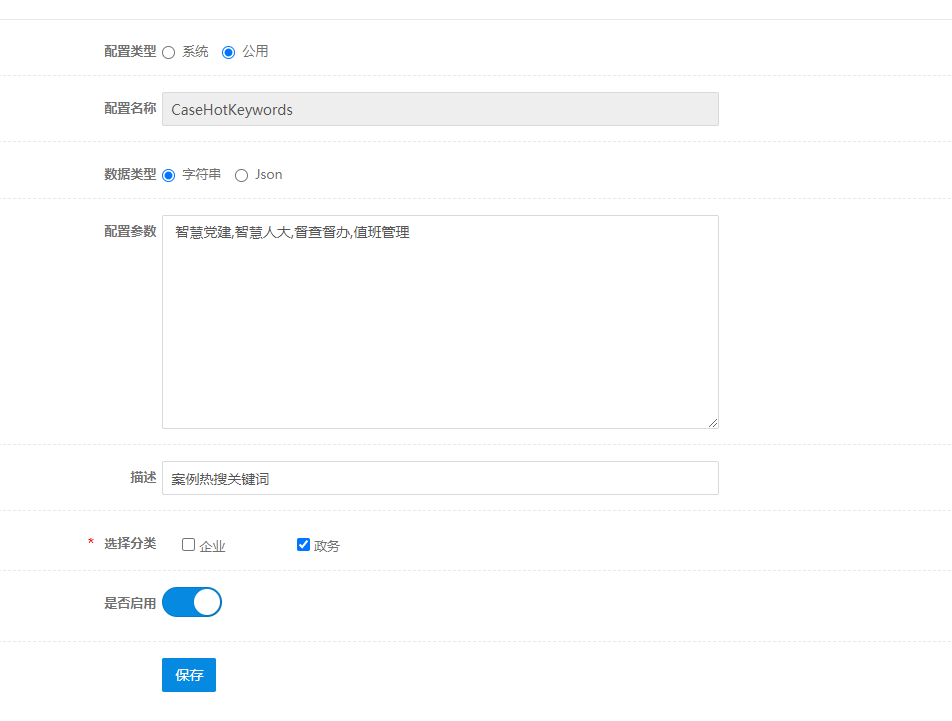The width and height of the screenshot is (952, 721).
Task: Click the 配置参数 label
Action: tap(130, 231)
